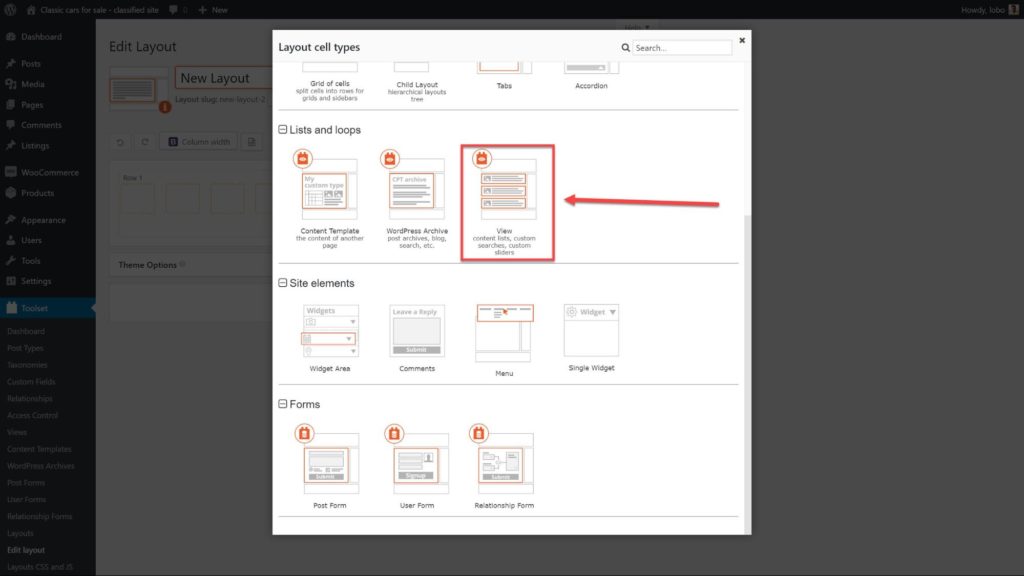Select the Content Template cell type
Viewport: 1024px width, 576px height.
pos(330,200)
